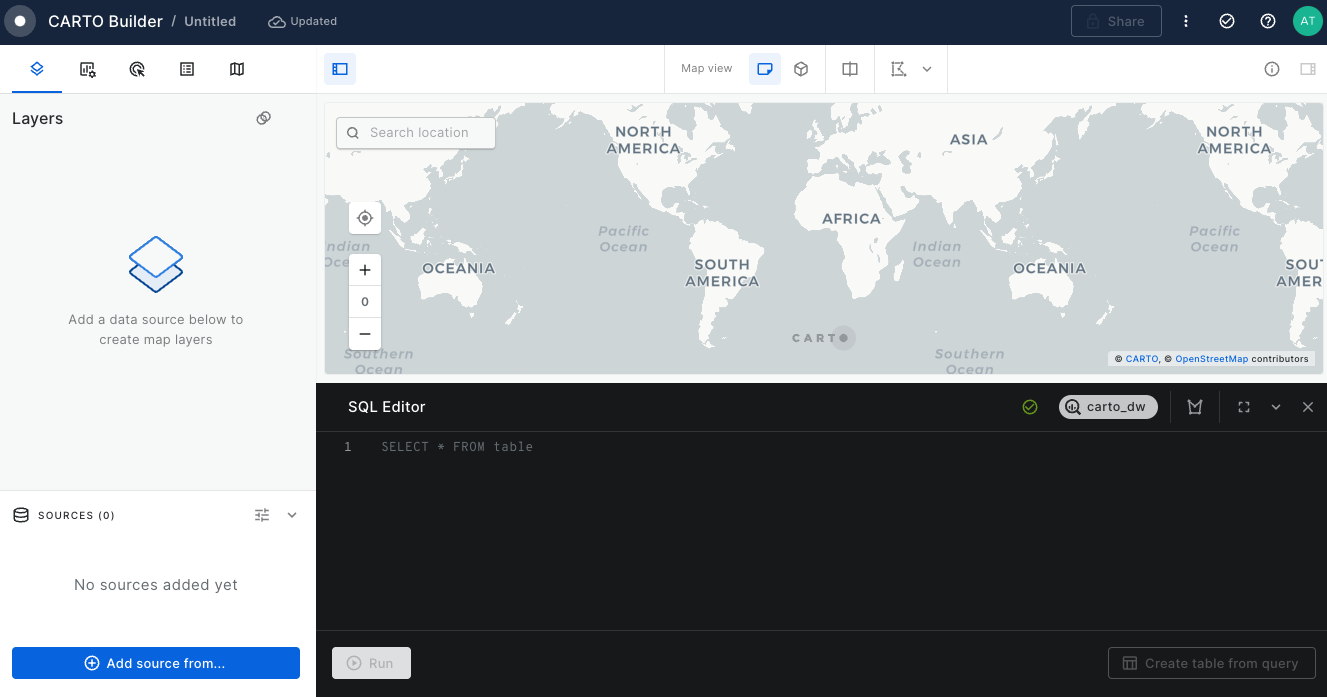
Task: Switch to 3D map view
Action: pyautogui.click(x=801, y=69)
